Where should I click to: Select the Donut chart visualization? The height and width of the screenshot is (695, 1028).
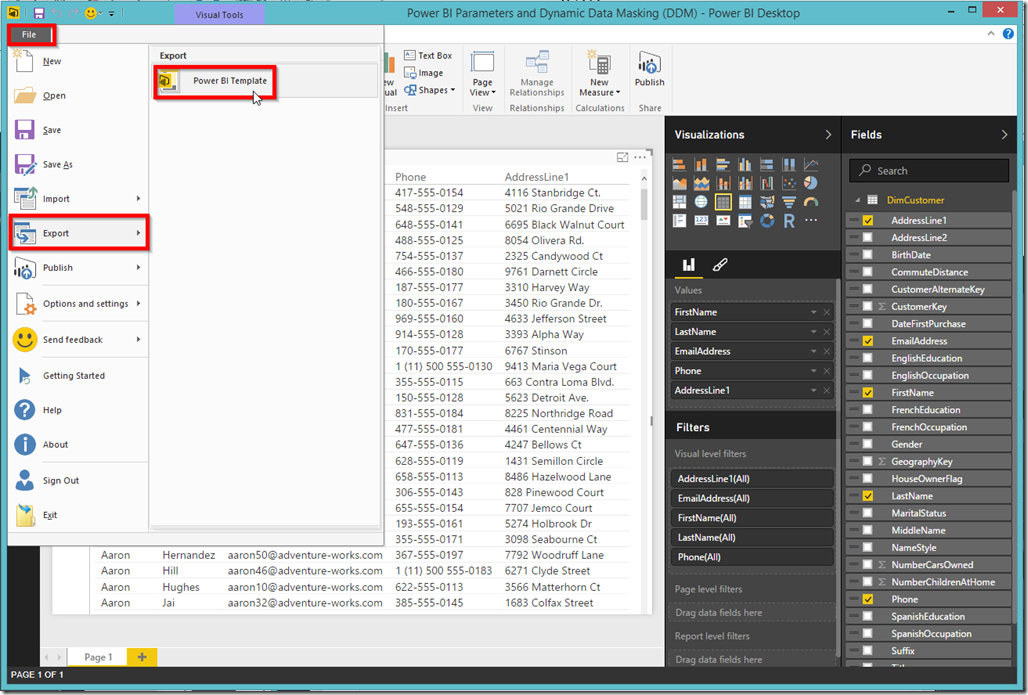click(x=767, y=220)
